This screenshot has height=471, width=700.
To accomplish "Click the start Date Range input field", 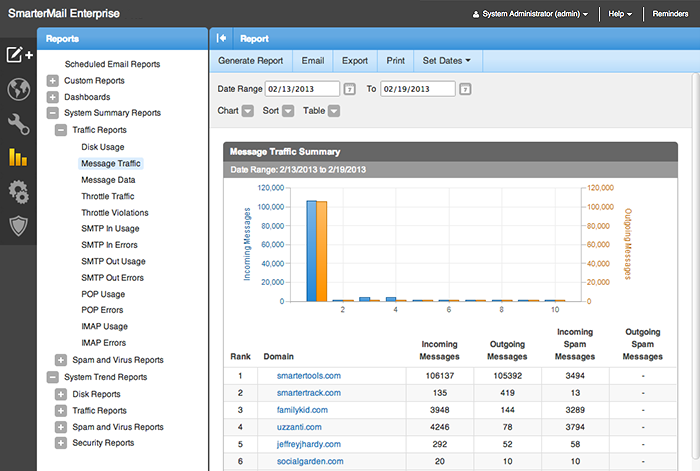I will [302, 89].
